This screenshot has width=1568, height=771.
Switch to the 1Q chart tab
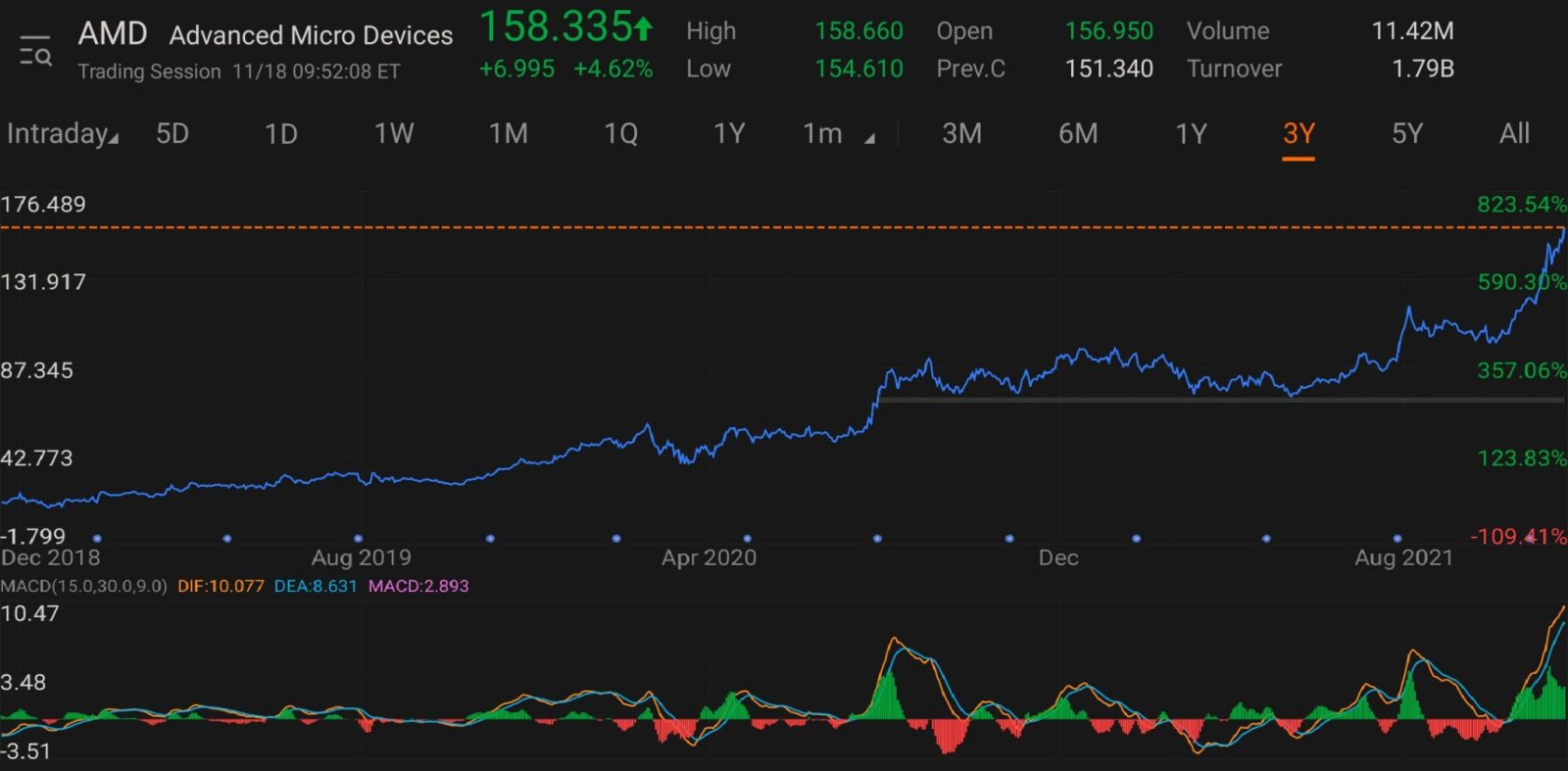tap(621, 133)
